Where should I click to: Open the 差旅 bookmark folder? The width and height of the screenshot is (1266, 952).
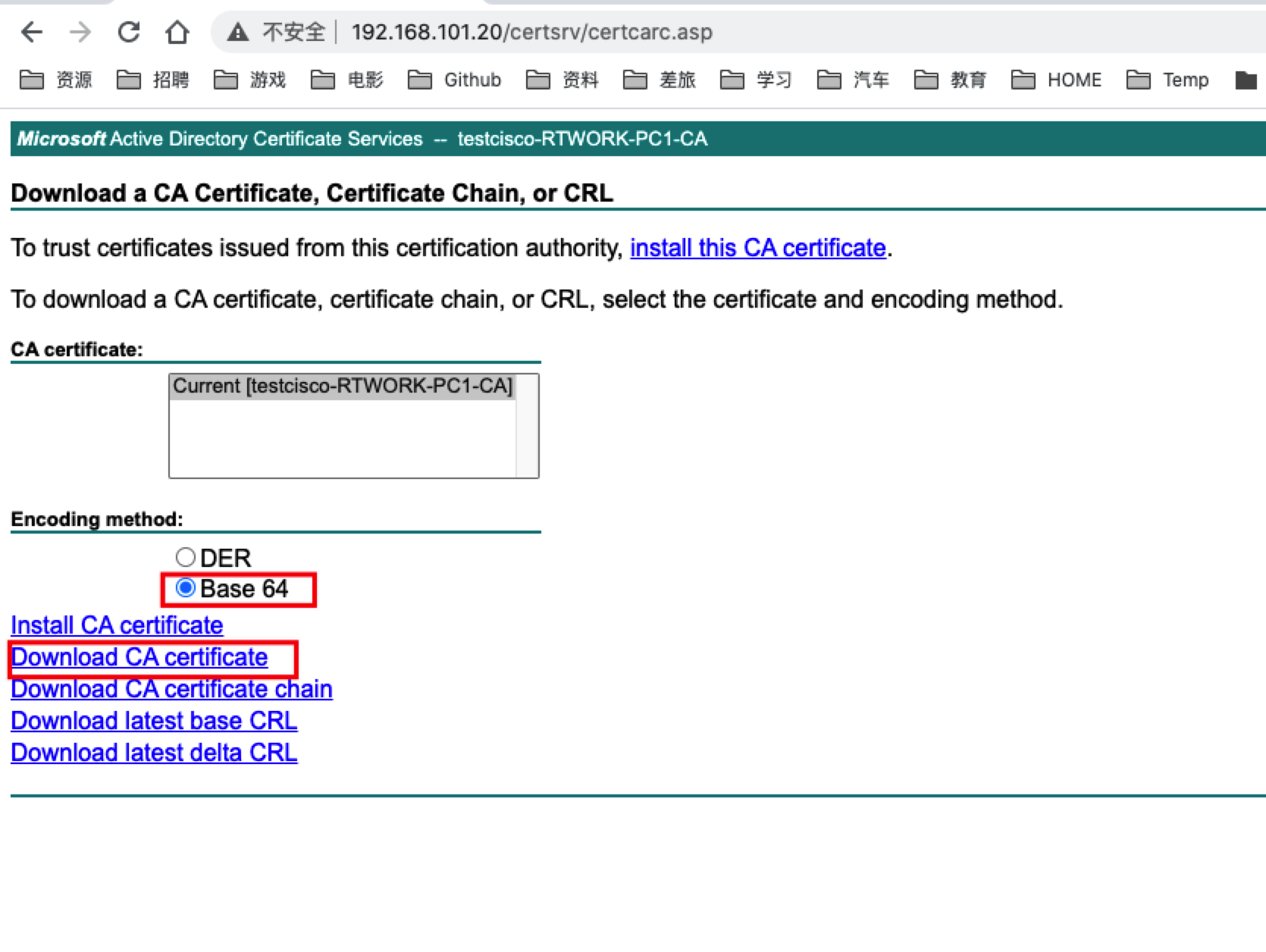coord(659,80)
